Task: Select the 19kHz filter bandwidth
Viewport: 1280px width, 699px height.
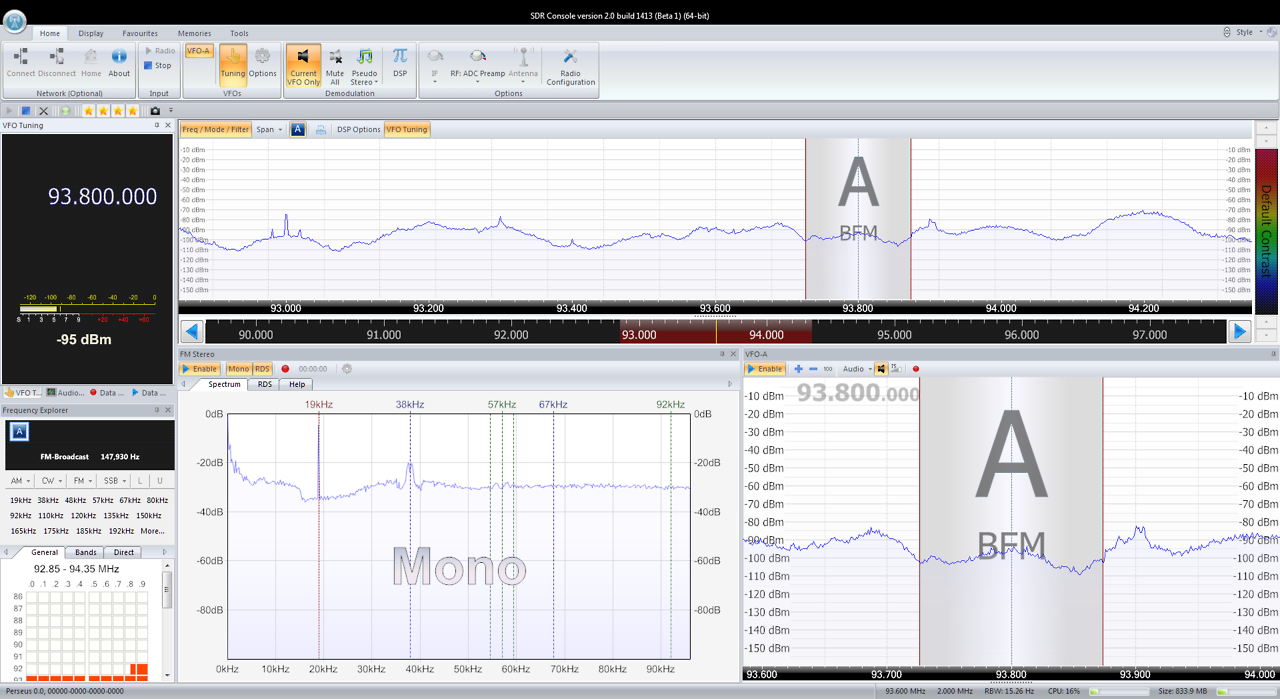Action: [x=20, y=500]
